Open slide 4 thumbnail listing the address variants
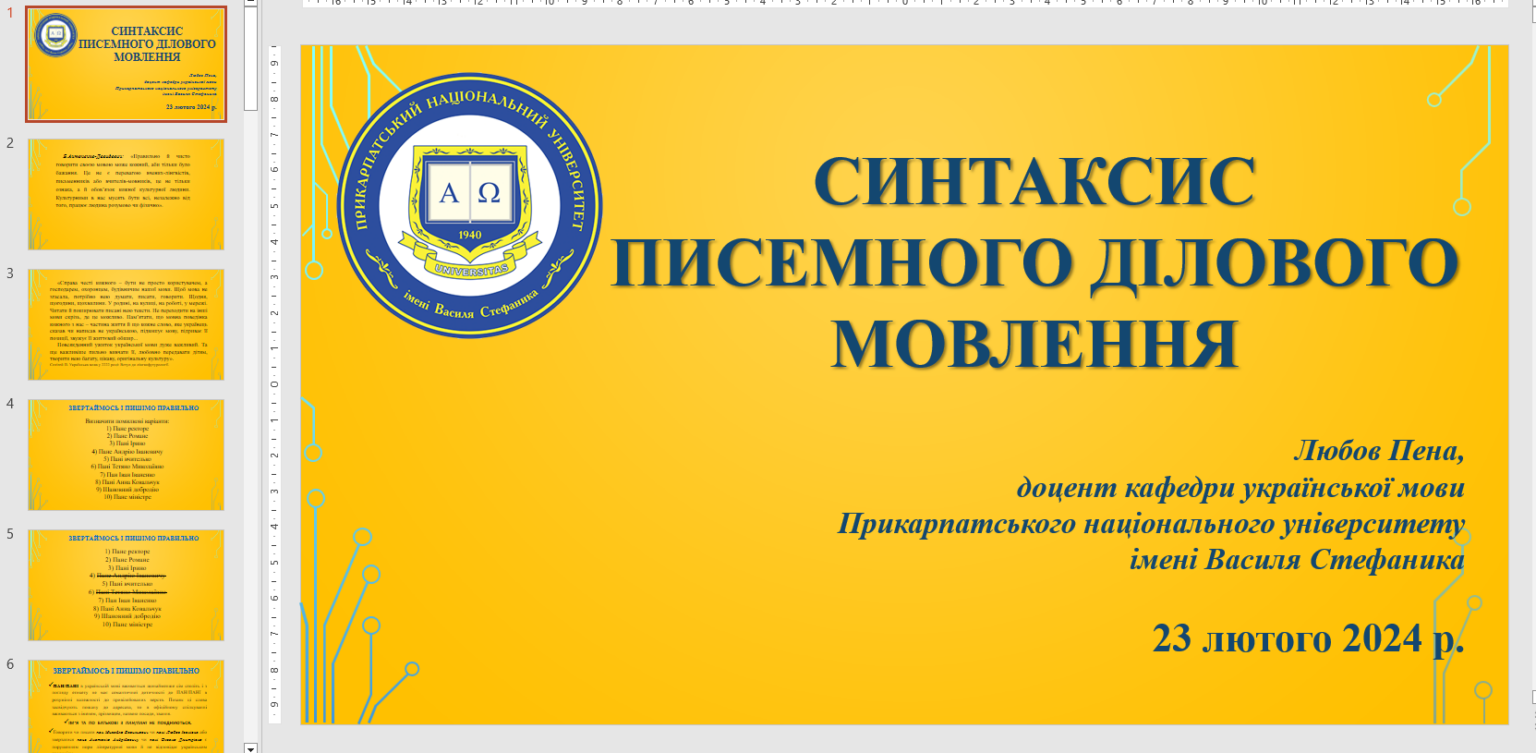The width and height of the screenshot is (1536, 753). pos(126,455)
